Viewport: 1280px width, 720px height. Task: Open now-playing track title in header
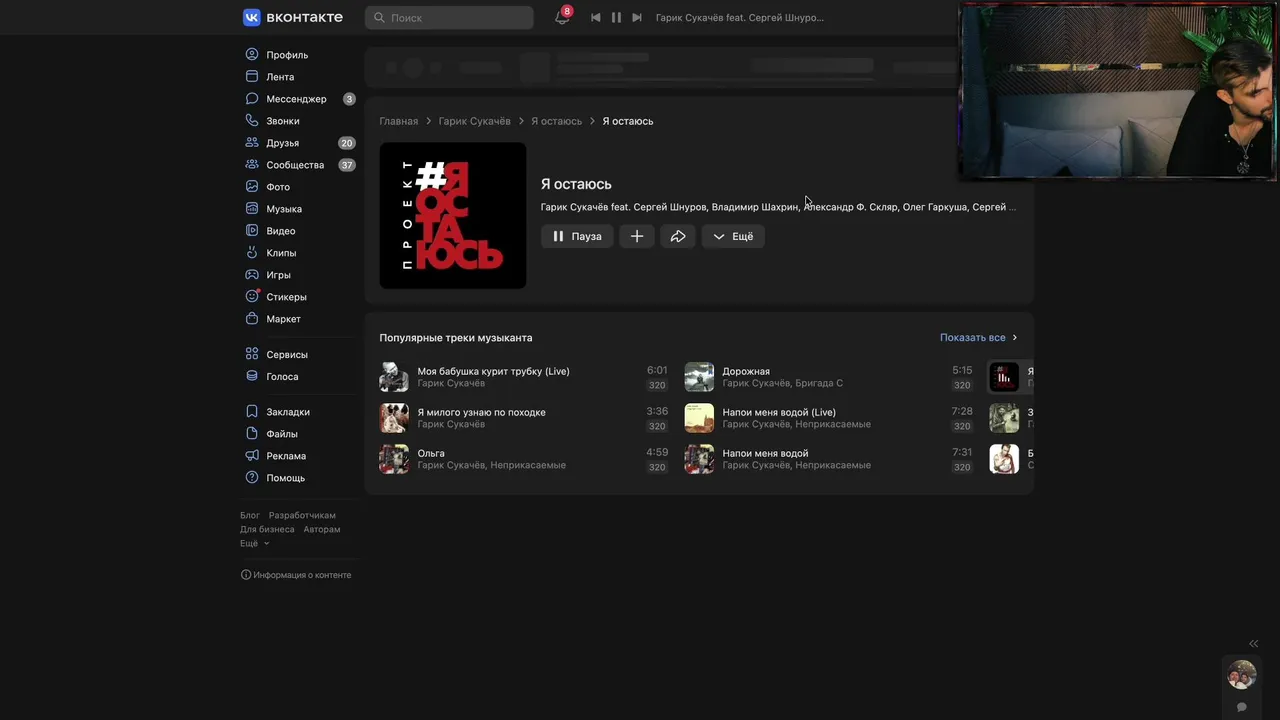[x=739, y=17]
